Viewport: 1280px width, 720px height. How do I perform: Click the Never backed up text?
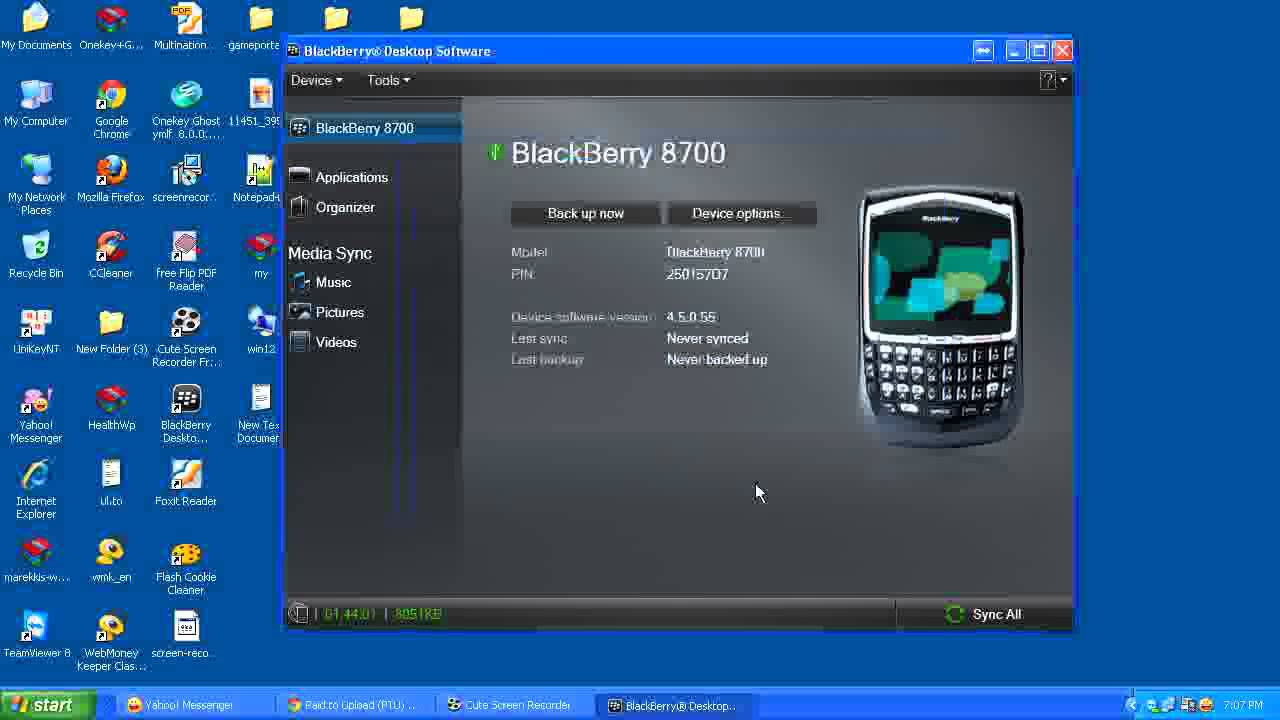pos(717,359)
